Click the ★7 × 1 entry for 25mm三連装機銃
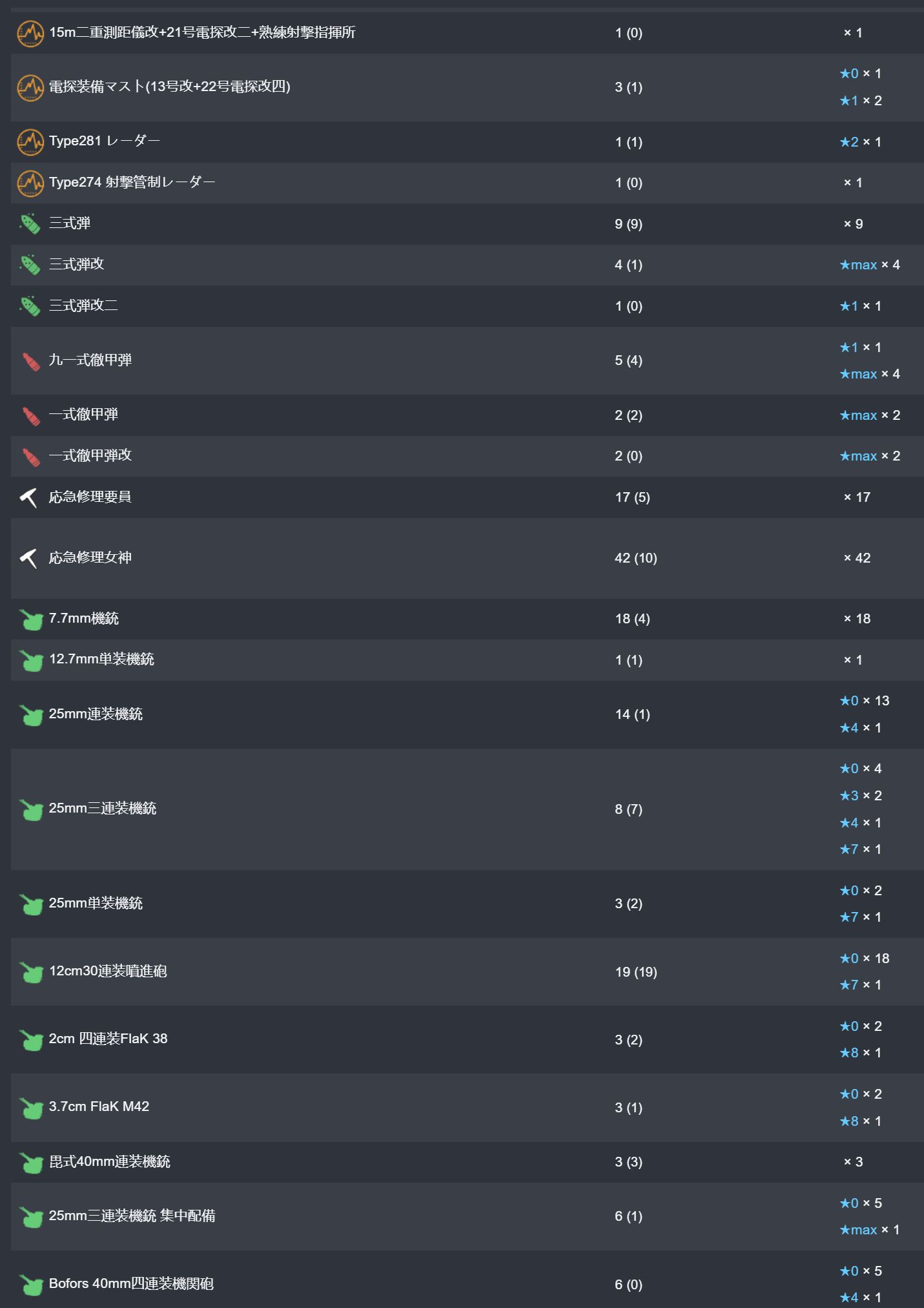This screenshot has height=1308, width=924. (x=860, y=849)
